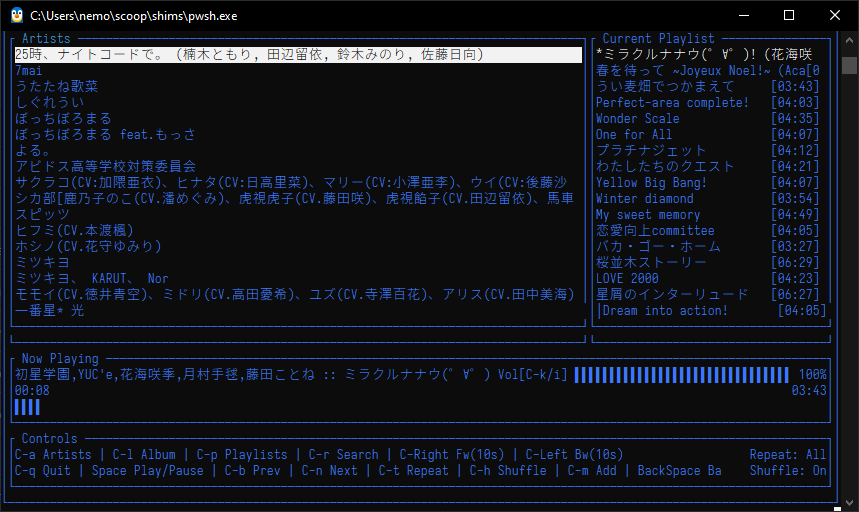
Task: Select artist スピッツ
Action: click(x=42, y=215)
